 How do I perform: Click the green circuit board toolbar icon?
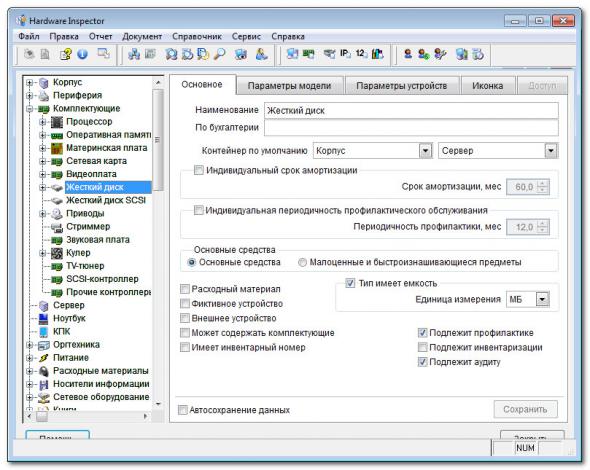click(x=309, y=55)
